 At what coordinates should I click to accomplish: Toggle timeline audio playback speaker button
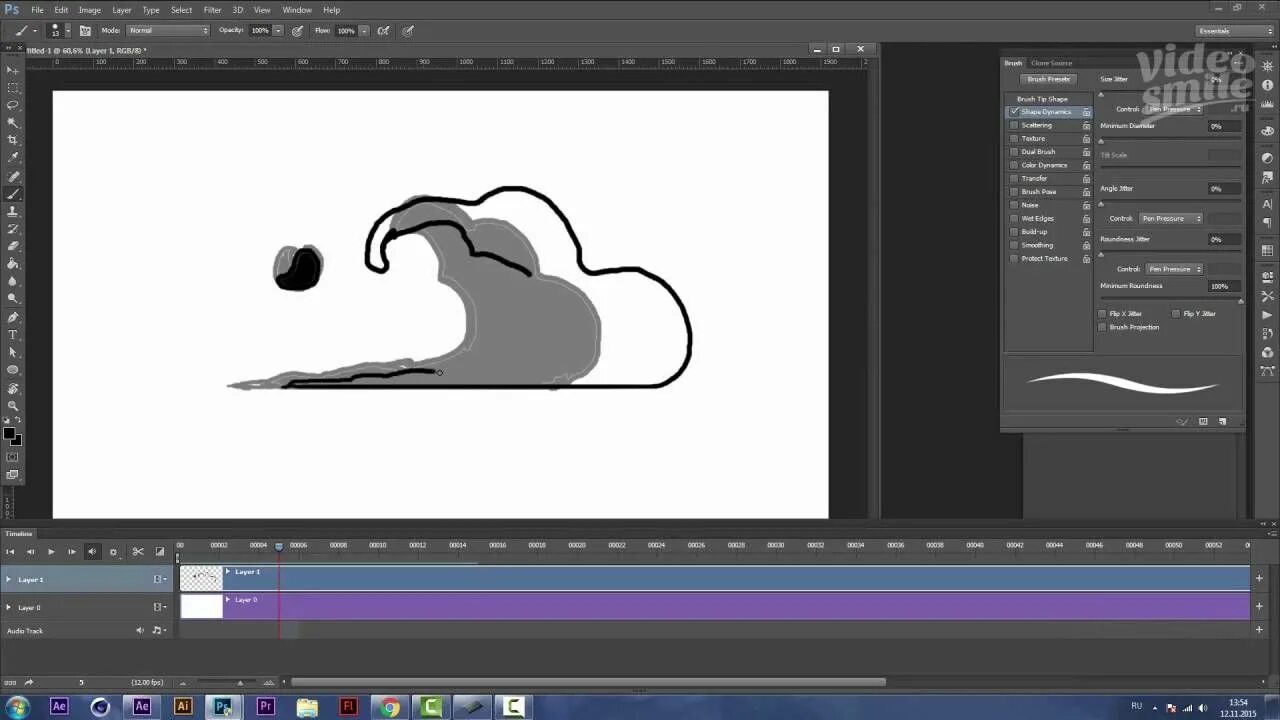coord(92,551)
